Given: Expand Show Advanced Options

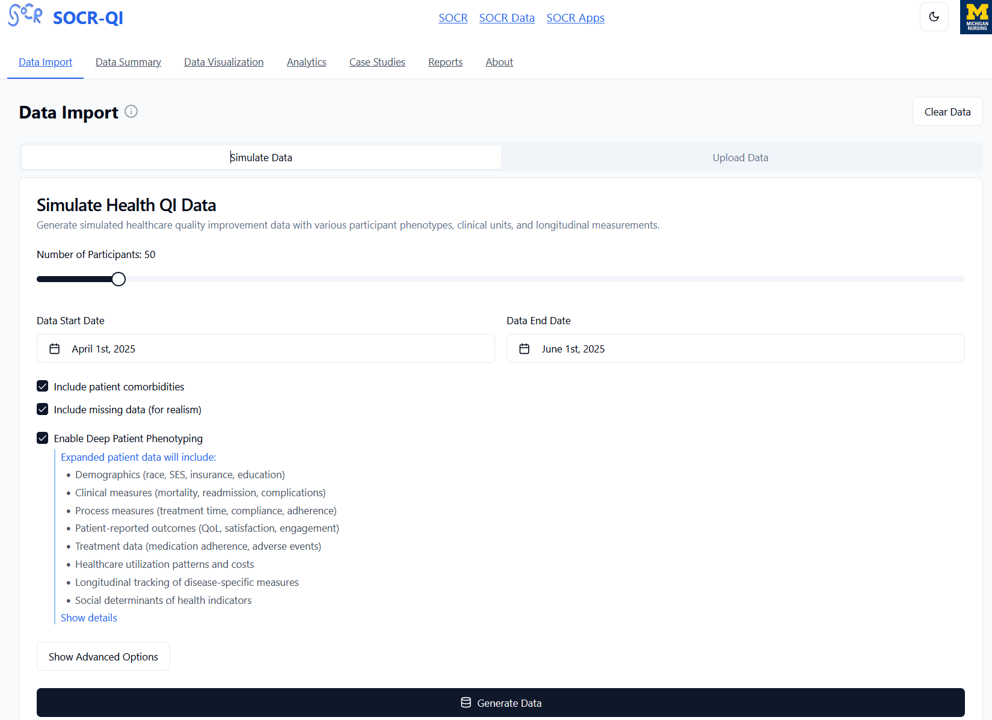Looking at the screenshot, I should pos(103,657).
